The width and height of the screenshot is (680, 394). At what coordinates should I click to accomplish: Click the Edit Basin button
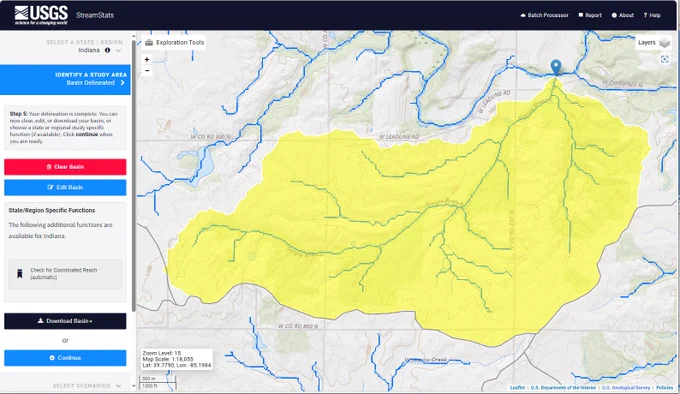(x=65, y=187)
